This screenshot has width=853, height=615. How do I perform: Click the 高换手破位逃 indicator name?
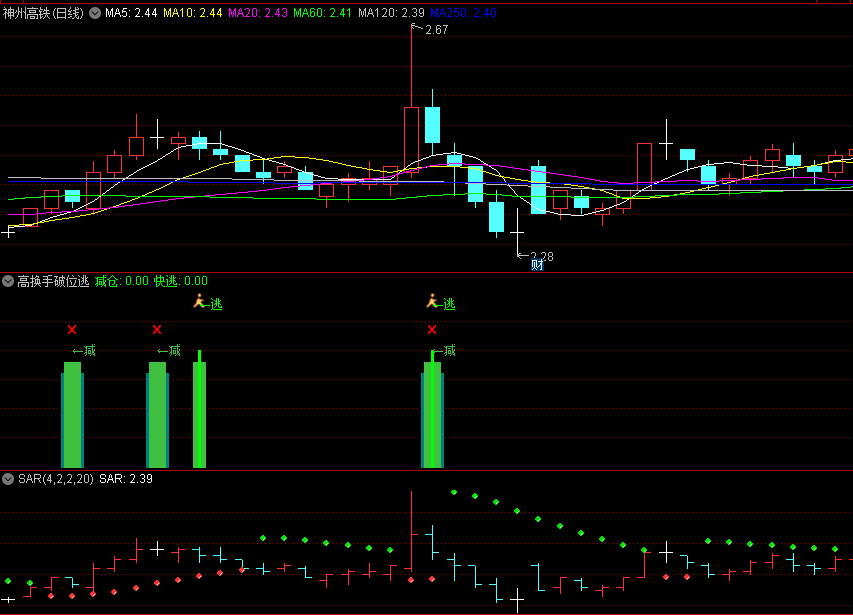coord(53,281)
